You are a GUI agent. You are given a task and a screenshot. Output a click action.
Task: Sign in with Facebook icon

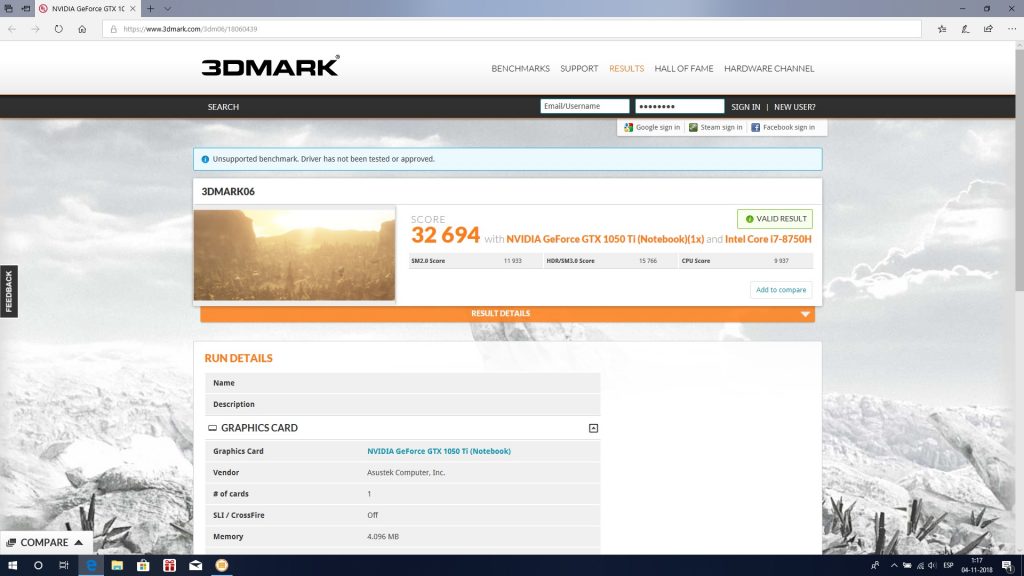[755, 128]
